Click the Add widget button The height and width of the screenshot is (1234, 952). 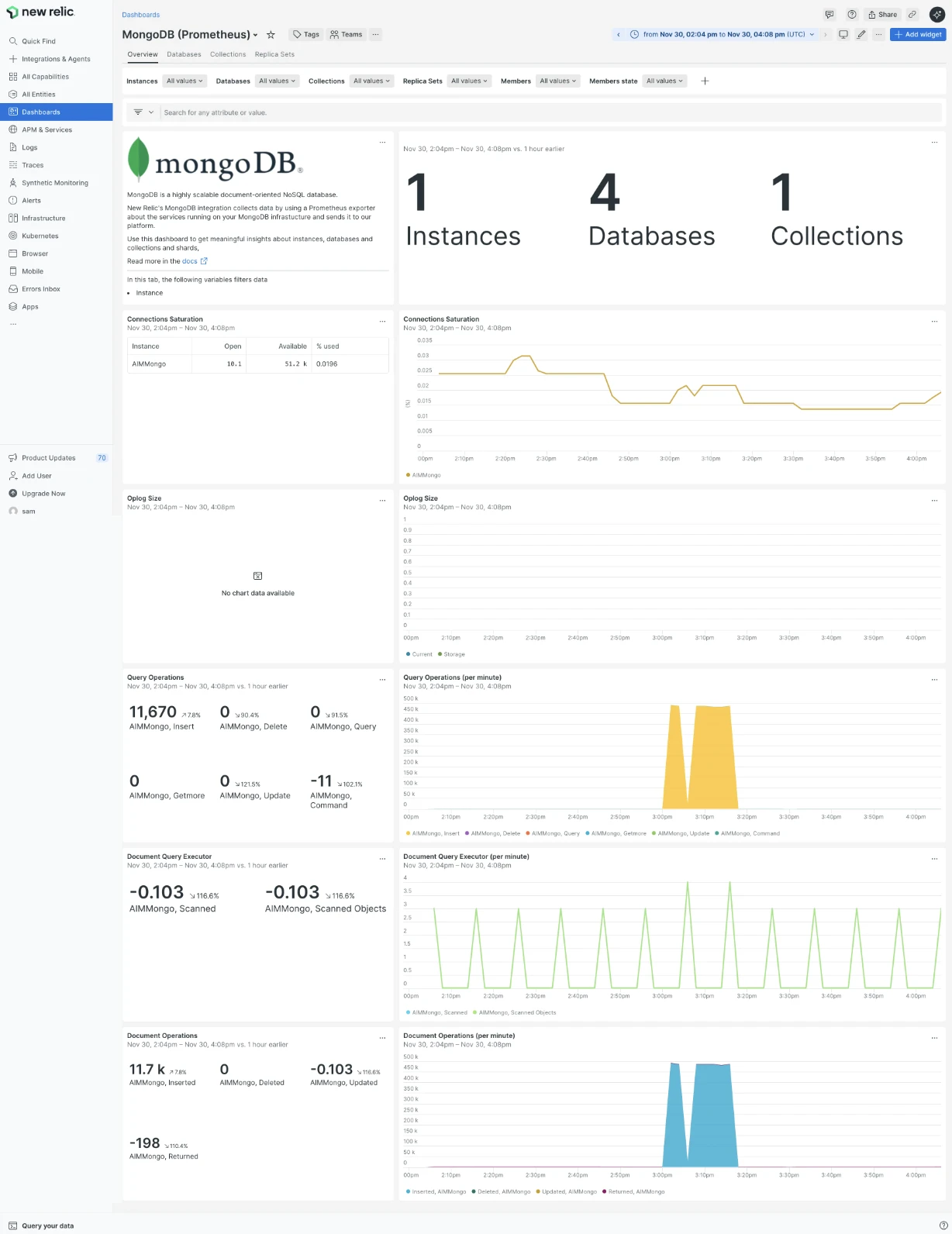(x=918, y=34)
